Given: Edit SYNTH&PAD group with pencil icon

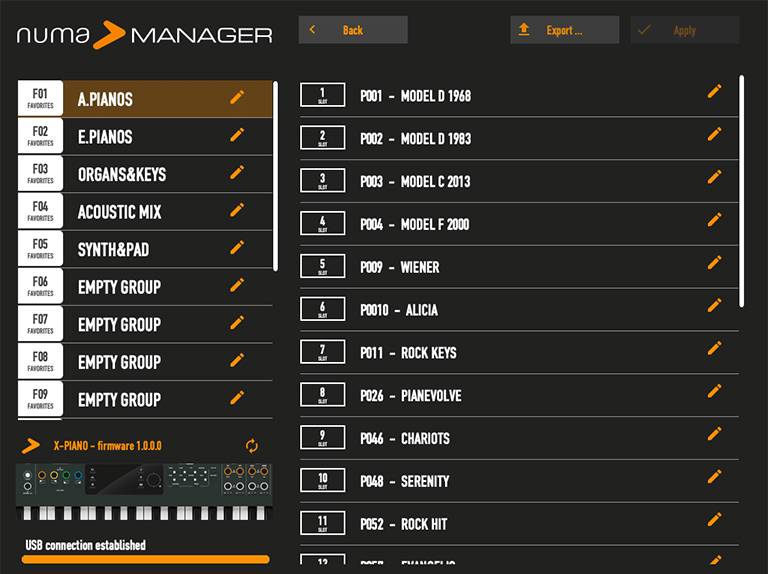Looking at the screenshot, I should click(x=237, y=248).
